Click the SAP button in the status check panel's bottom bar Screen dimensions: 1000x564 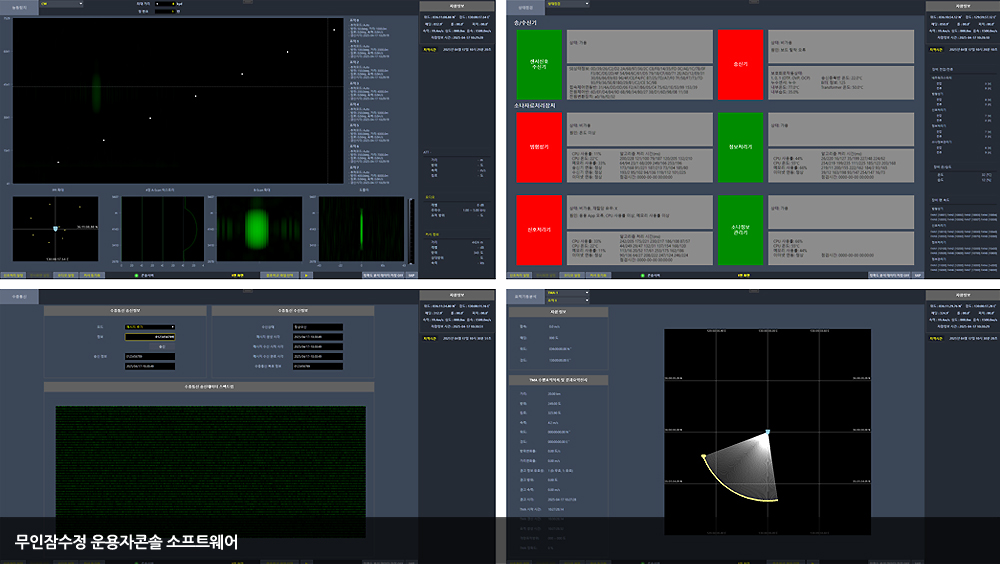(x=918, y=275)
